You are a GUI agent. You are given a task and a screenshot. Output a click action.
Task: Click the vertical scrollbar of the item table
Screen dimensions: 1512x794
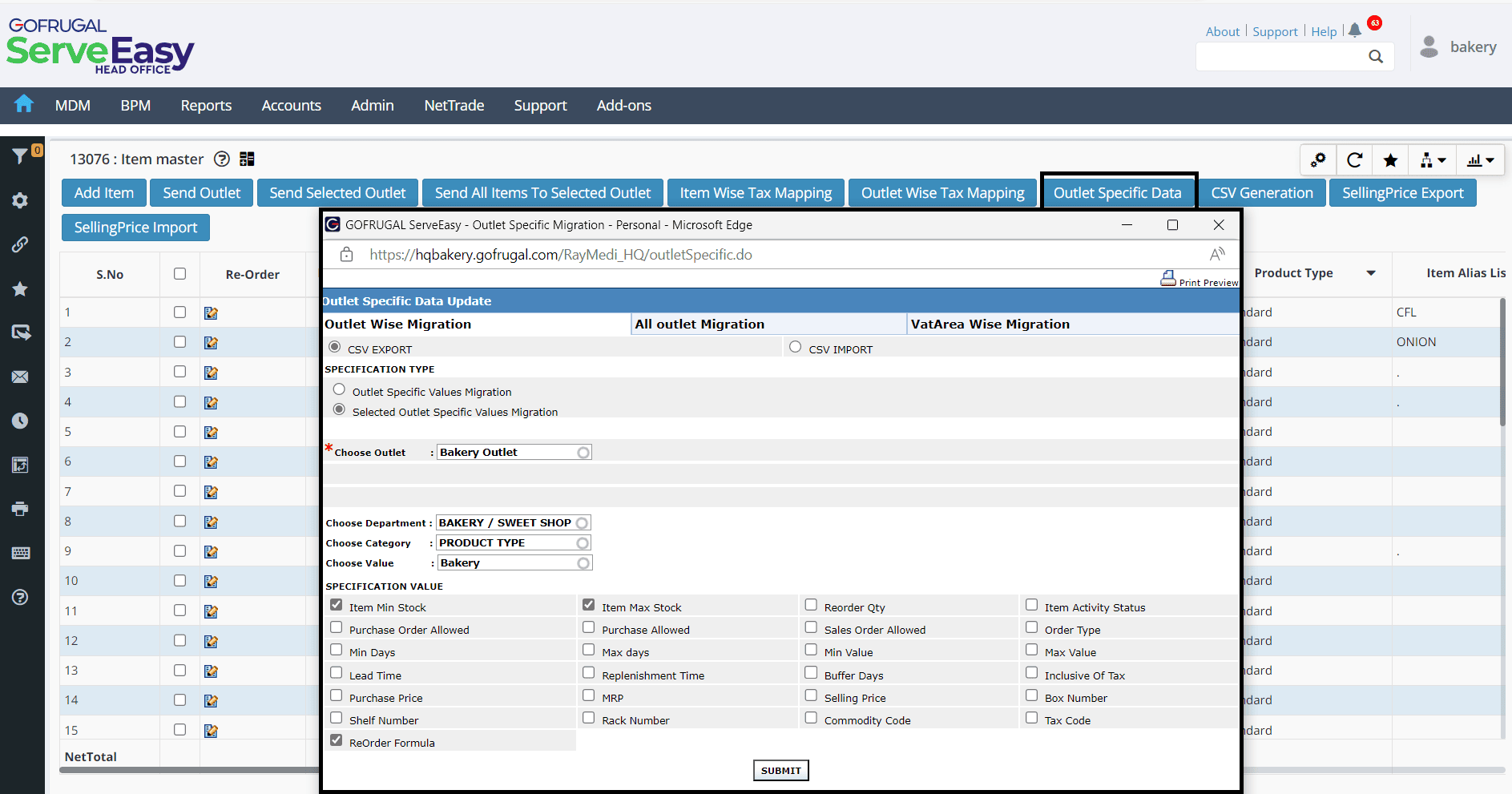coord(1502,361)
